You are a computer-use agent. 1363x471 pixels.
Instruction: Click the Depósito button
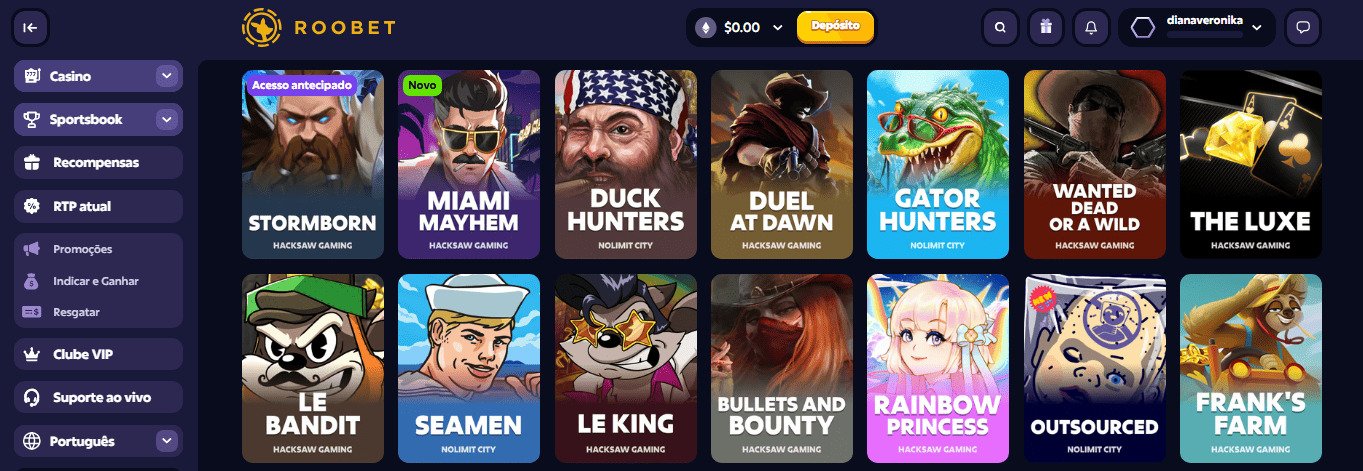[x=835, y=26]
